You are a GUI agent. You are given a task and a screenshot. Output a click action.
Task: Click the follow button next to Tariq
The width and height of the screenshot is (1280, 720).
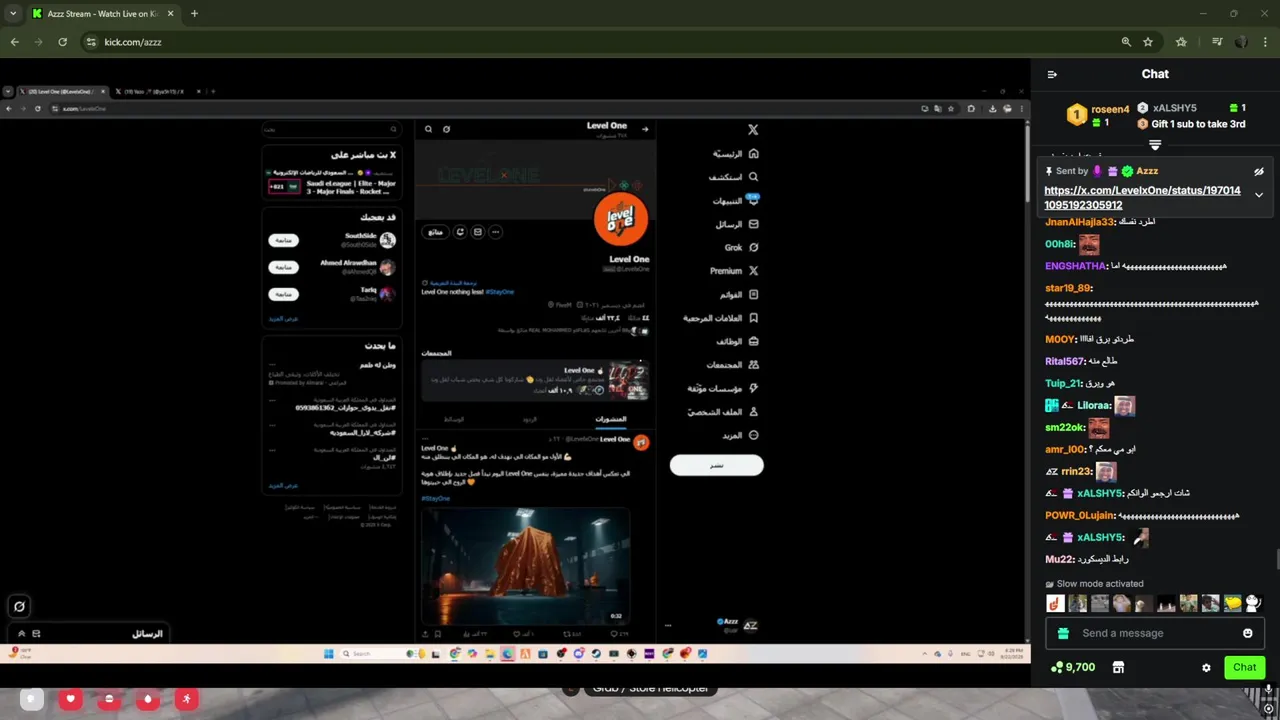tap(283, 294)
